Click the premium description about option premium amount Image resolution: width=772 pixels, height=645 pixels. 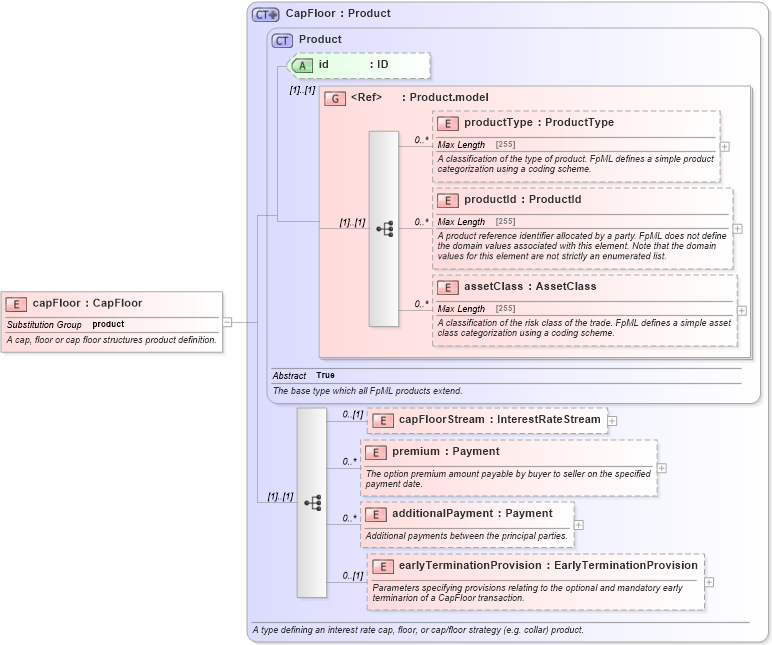point(508,479)
